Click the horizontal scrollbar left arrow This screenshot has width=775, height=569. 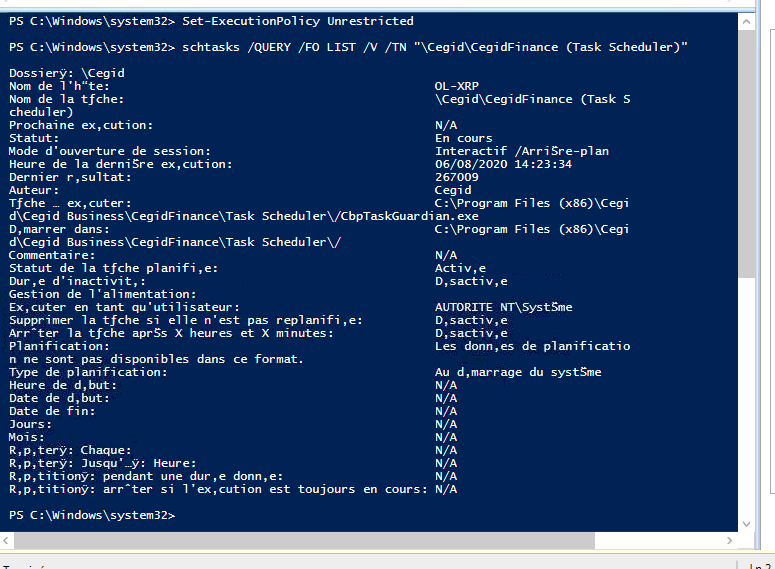pyautogui.click(x=8, y=540)
